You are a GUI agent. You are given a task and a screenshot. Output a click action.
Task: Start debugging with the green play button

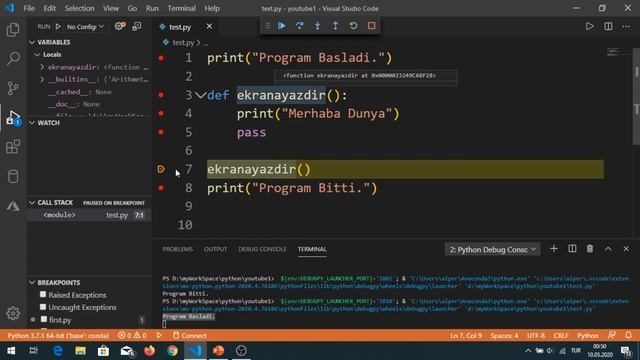pos(58,27)
